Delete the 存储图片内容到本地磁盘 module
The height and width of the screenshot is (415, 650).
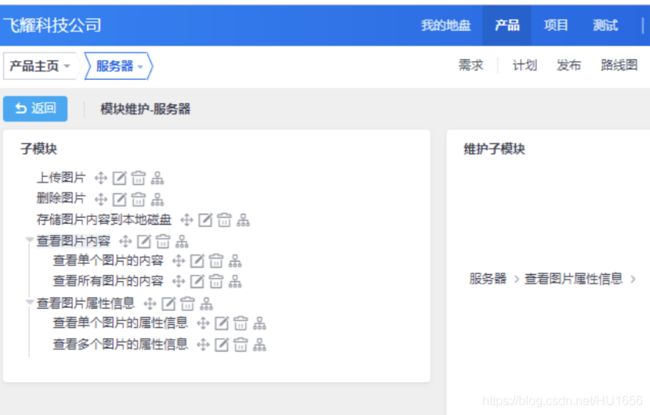click(x=224, y=220)
